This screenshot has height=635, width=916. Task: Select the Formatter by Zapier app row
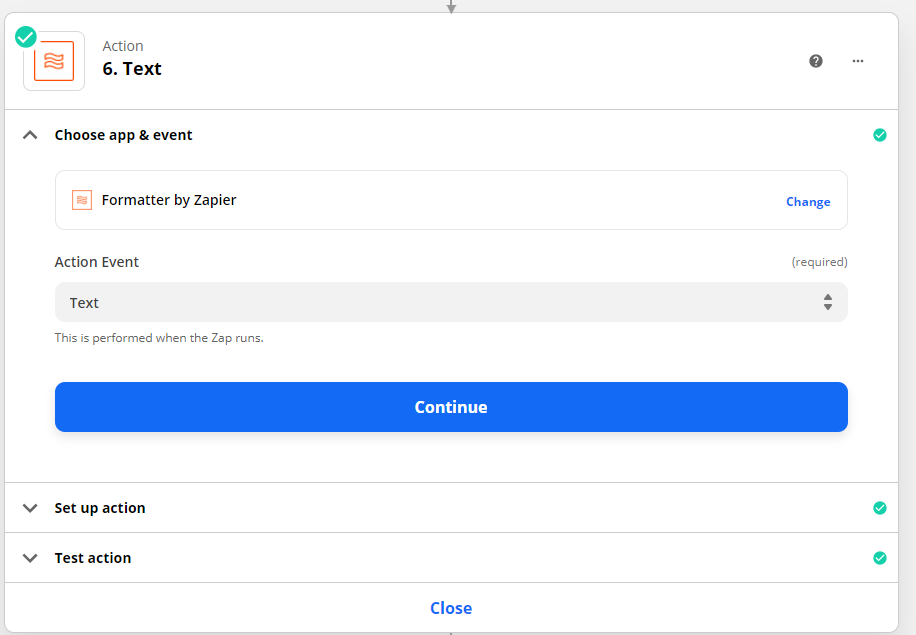coord(451,200)
